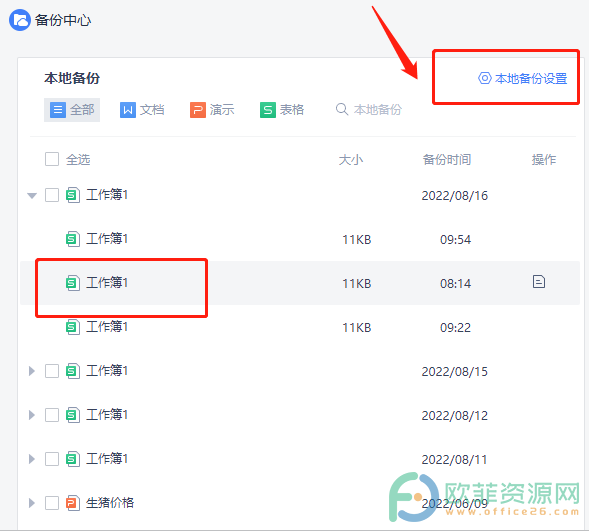This screenshot has height=531, width=589.
Task: Click the 备份中心 cloud logo icon
Action: tap(20, 20)
